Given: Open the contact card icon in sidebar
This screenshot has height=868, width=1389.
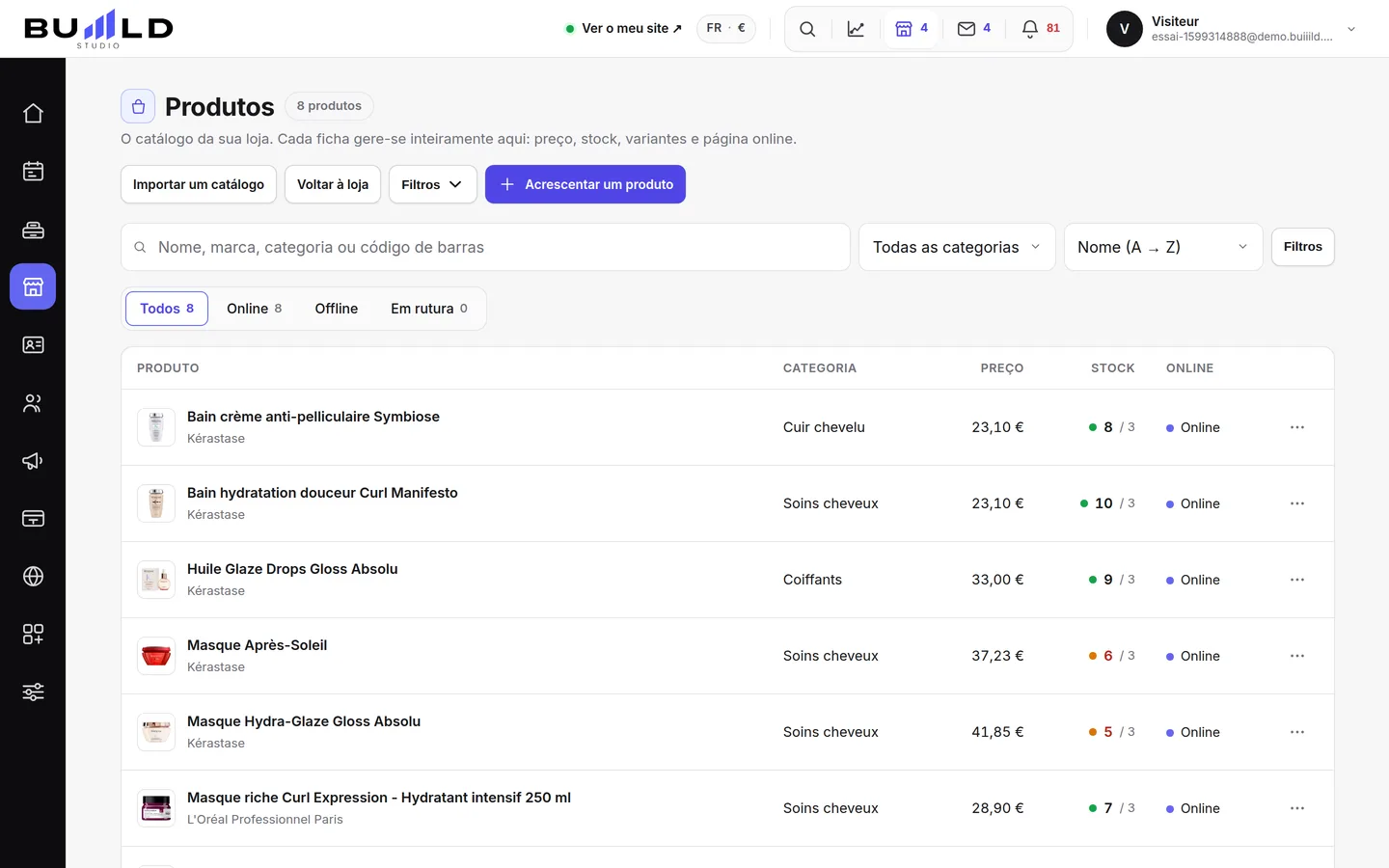Looking at the screenshot, I should [x=33, y=345].
